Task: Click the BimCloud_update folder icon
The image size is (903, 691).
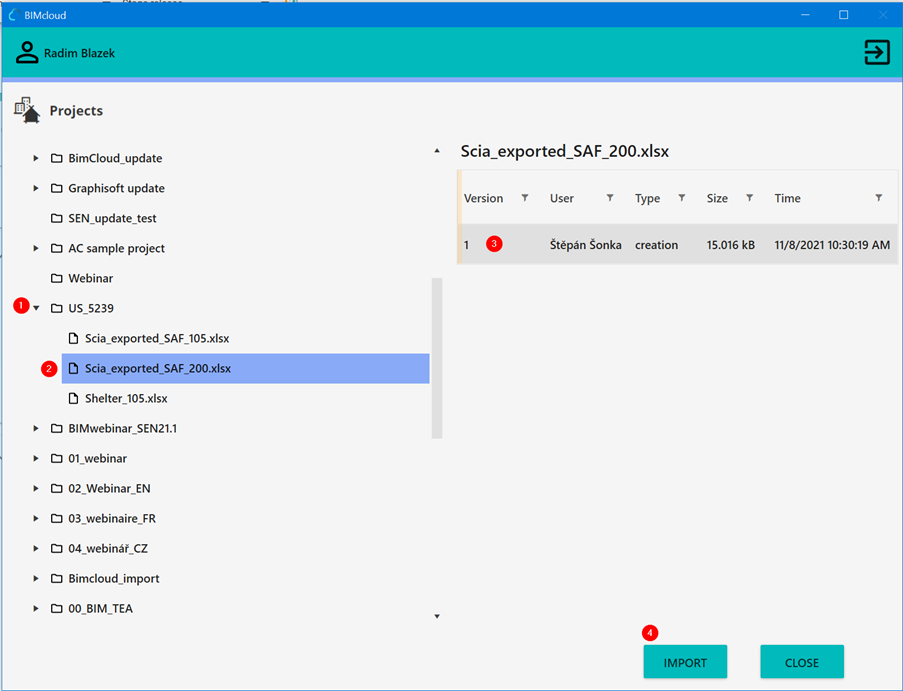Action: point(56,158)
